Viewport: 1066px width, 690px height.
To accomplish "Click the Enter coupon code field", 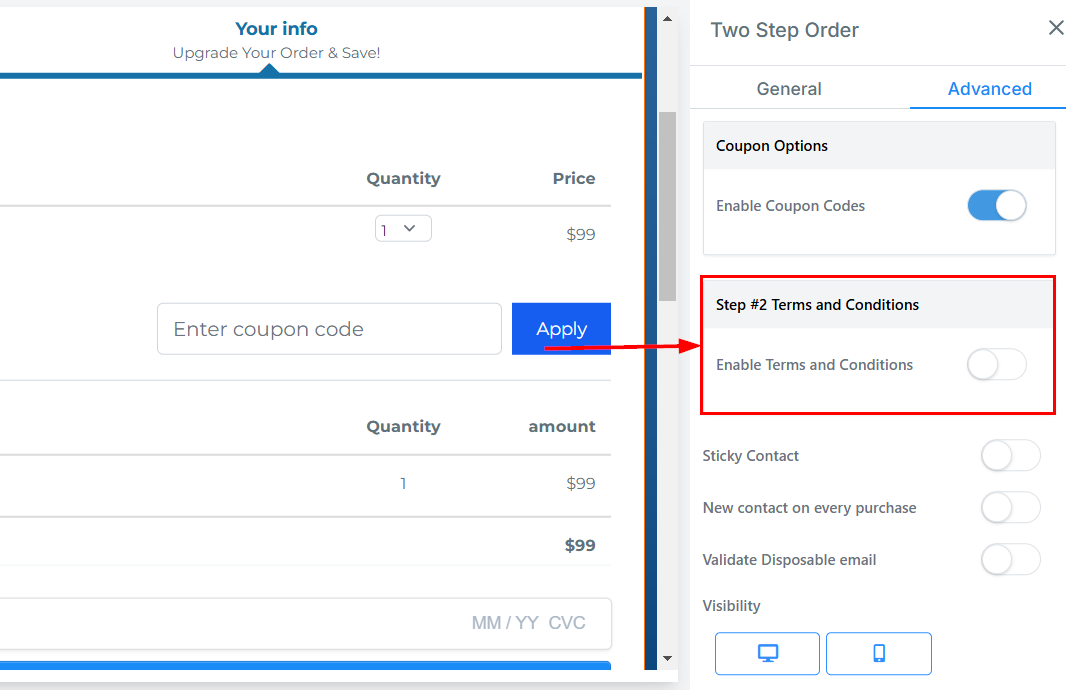I will pos(329,329).
